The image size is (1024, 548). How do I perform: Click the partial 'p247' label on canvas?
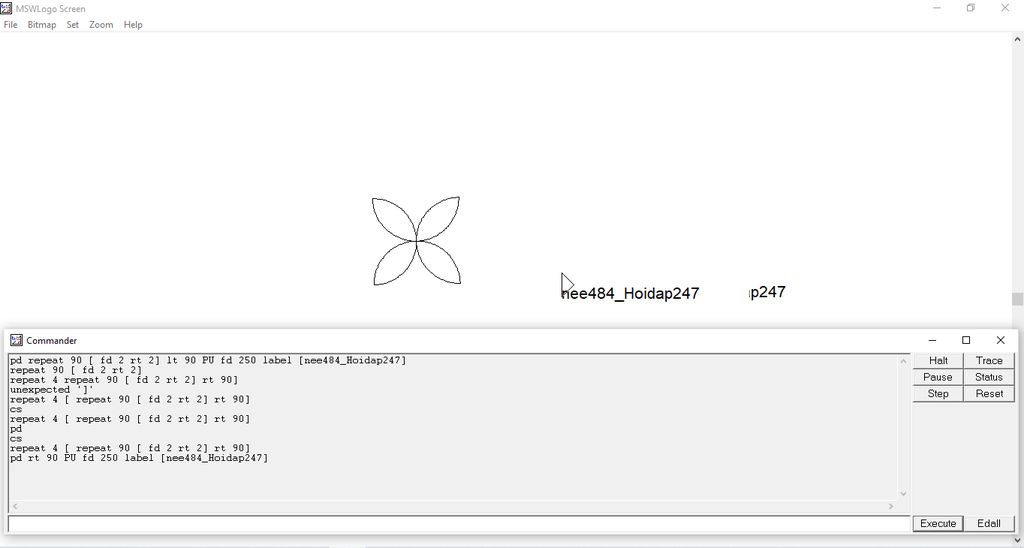[766, 292]
